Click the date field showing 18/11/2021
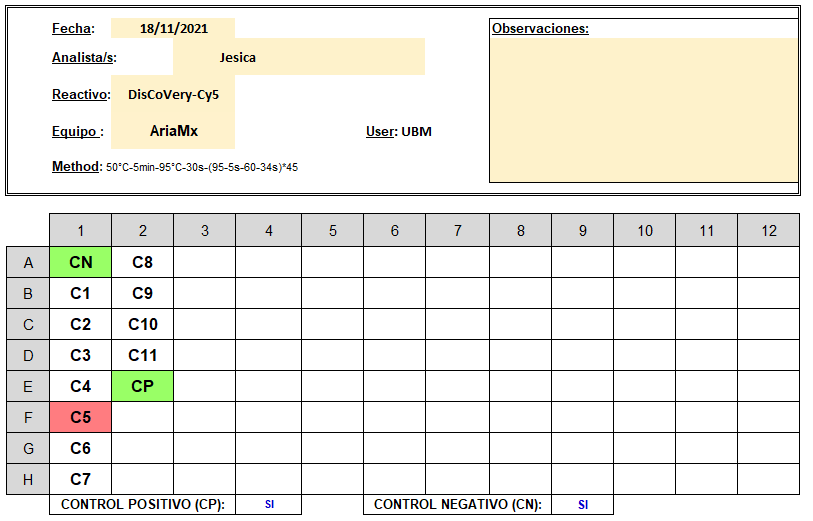This screenshot has height=521, width=813. (173, 29)
